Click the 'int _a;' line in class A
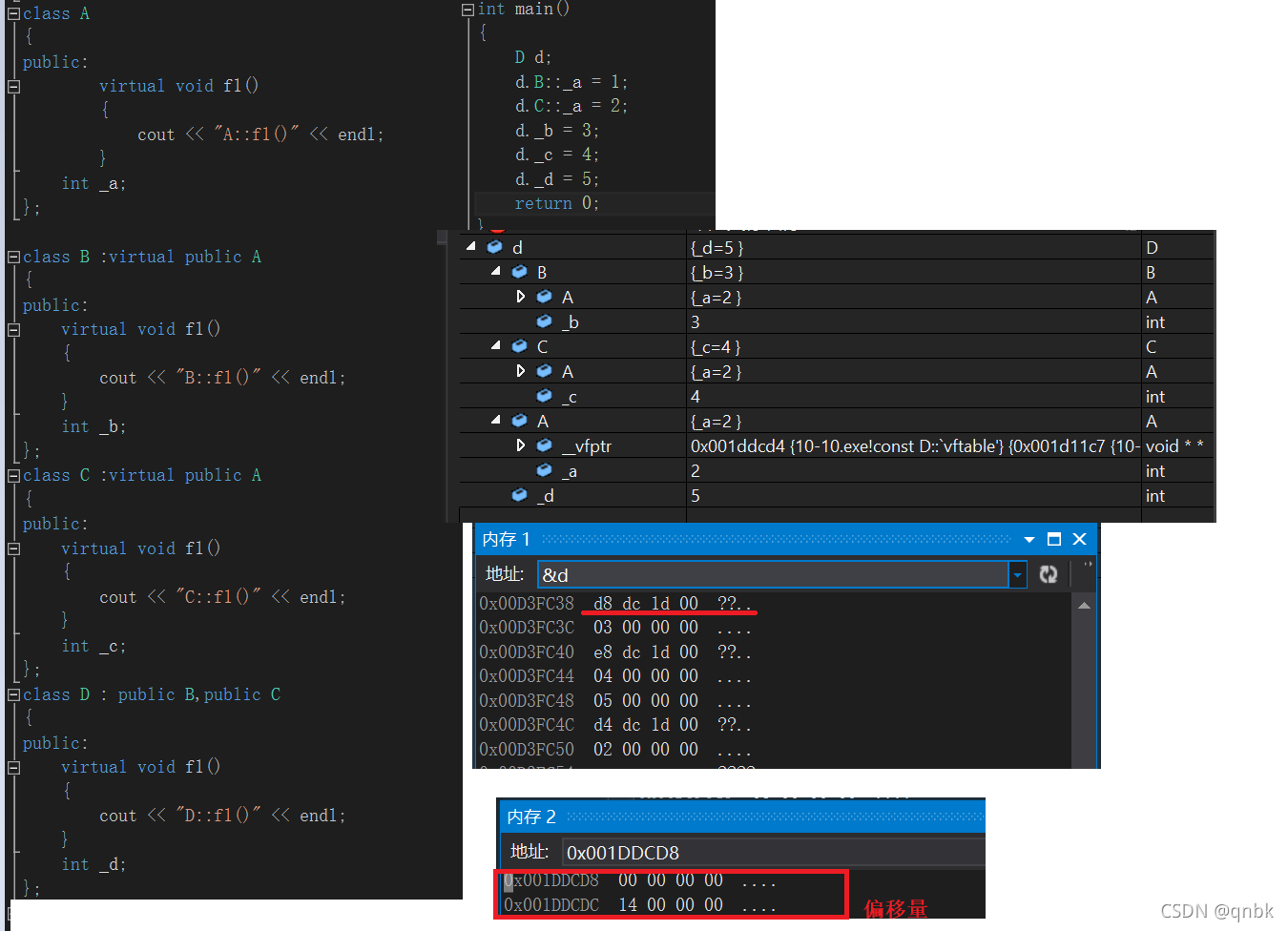This screenshot has height=931, width=1288. [93, 183]
